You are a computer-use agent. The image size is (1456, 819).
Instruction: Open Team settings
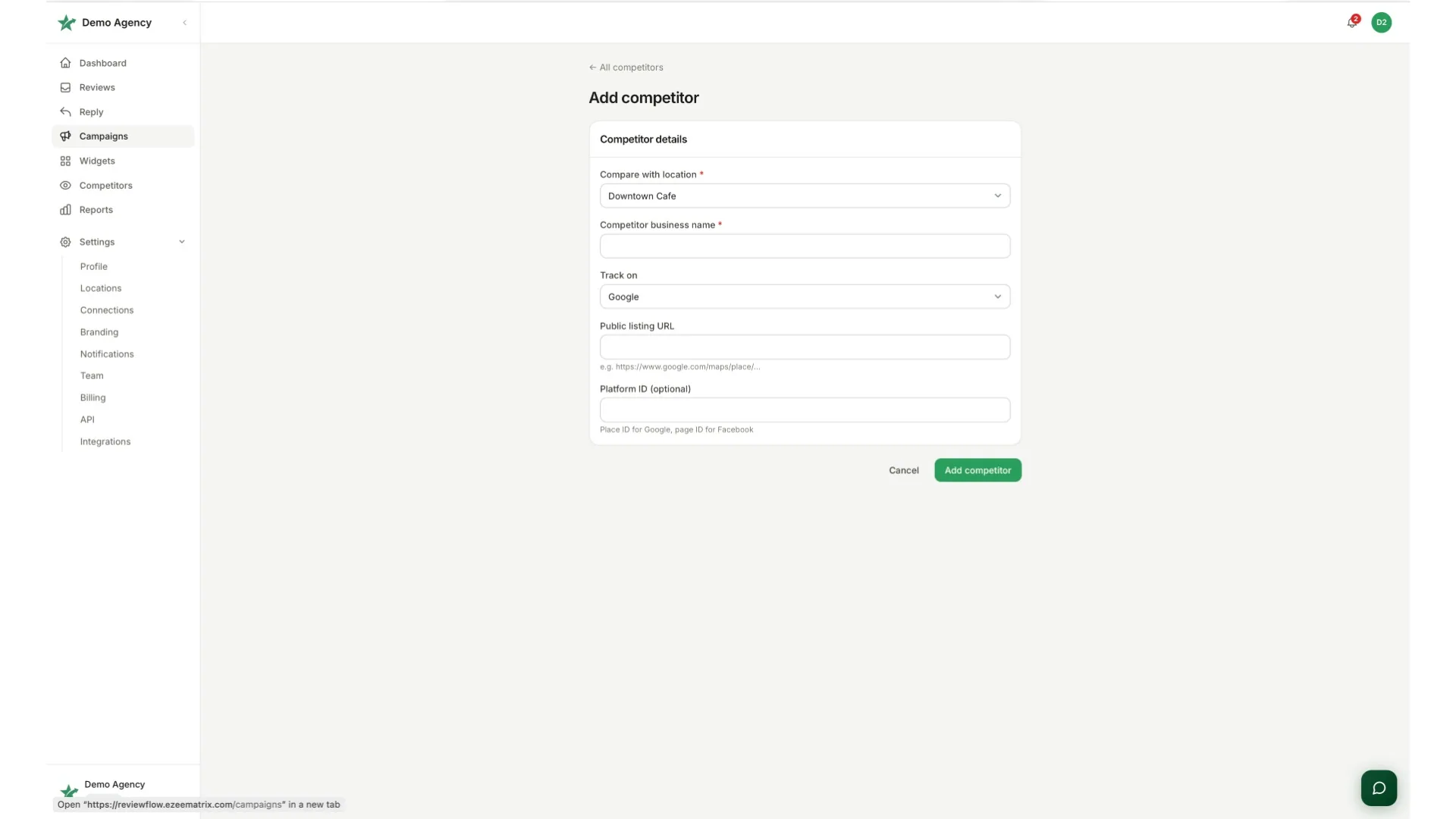tap(92, 375)
